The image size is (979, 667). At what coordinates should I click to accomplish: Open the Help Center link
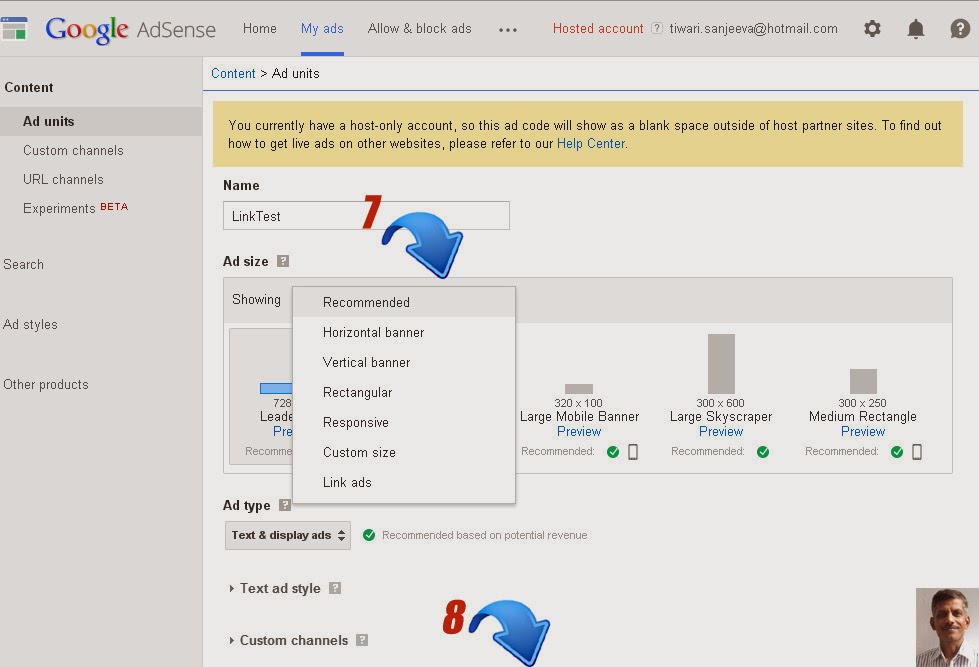point(591,144)
